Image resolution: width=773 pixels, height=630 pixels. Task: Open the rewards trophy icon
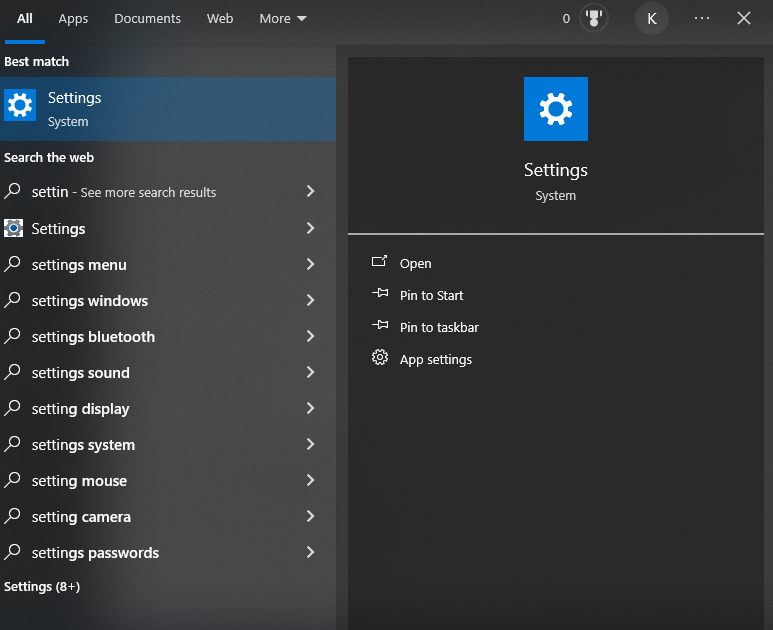594,19
